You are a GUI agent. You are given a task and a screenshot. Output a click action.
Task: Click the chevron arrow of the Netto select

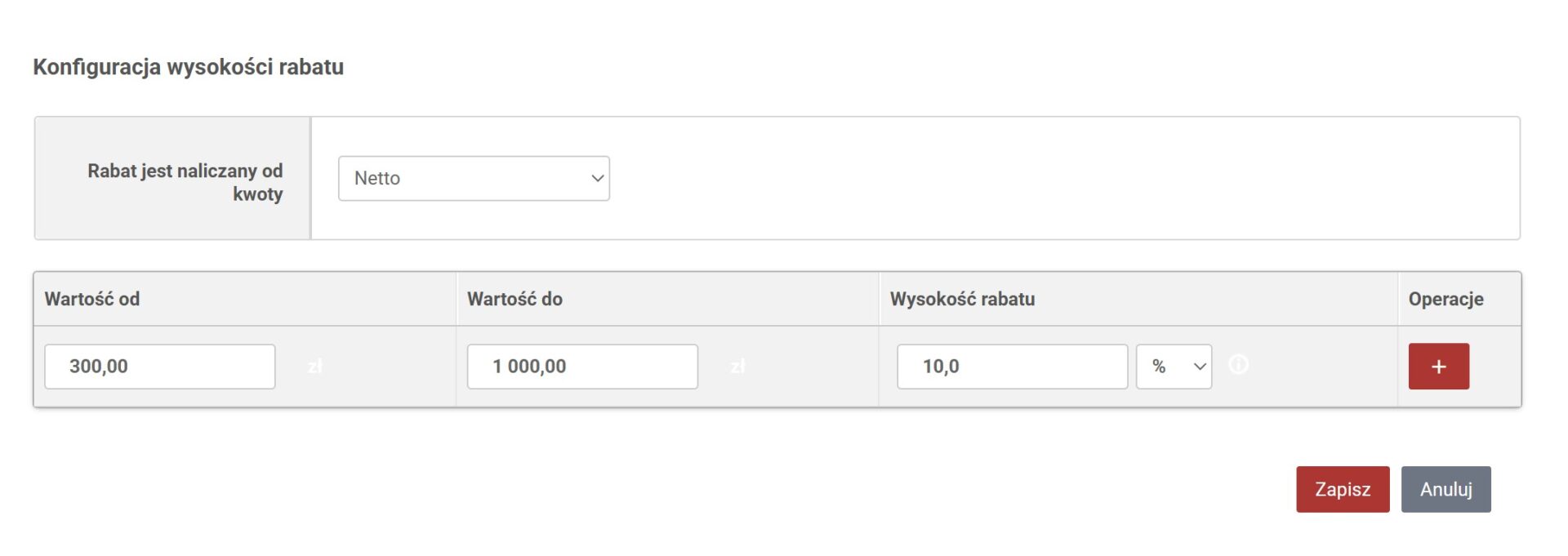click(598, 178)
